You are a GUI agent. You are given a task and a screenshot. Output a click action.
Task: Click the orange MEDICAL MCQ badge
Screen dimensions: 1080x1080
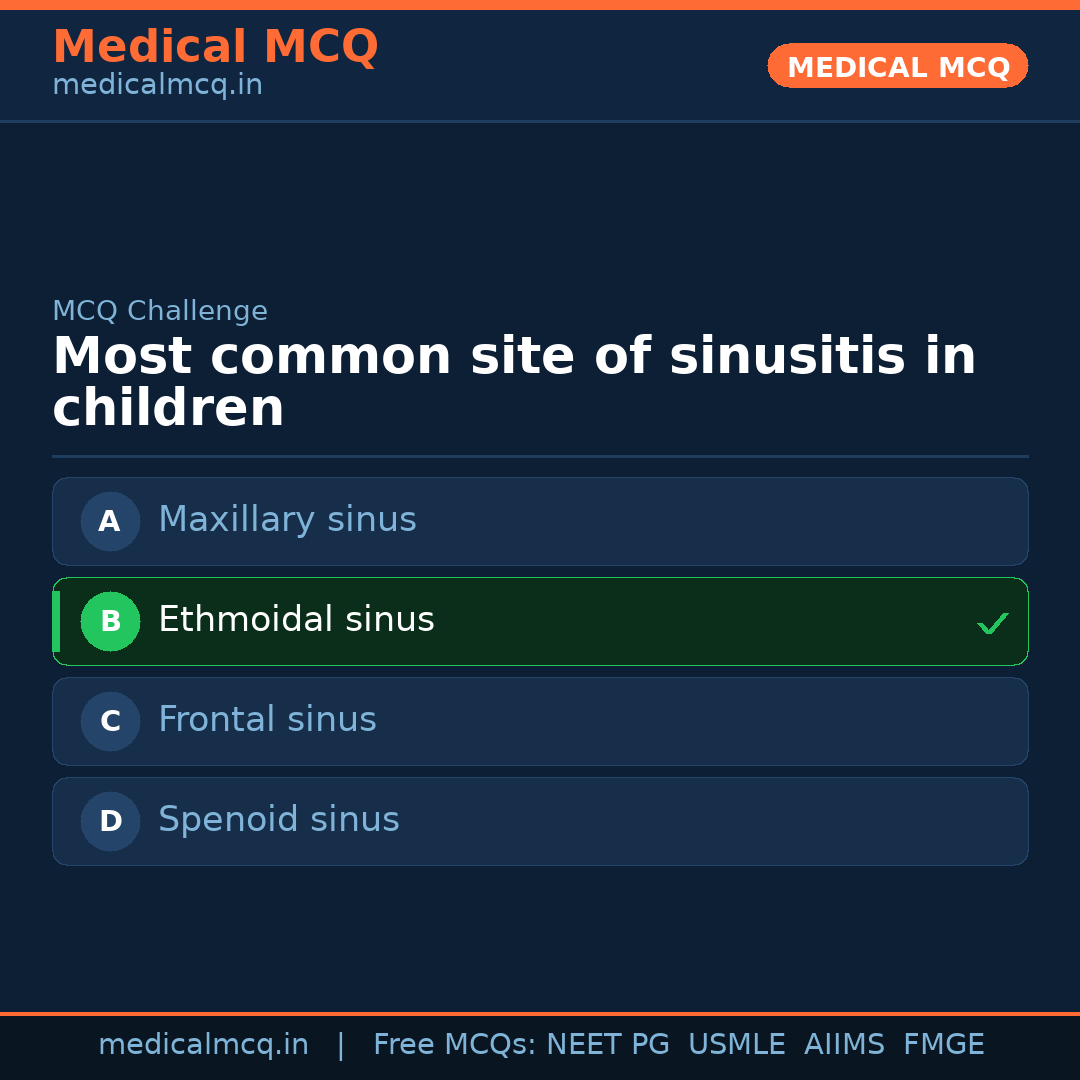897,66
